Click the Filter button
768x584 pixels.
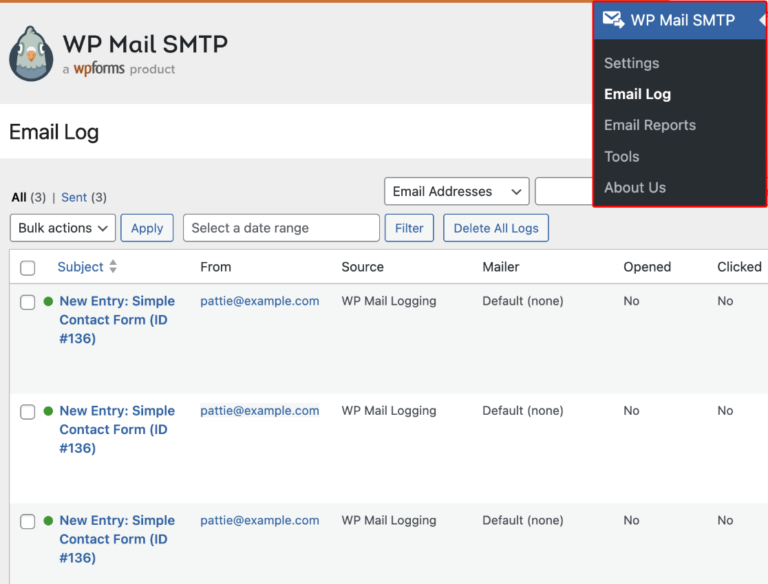pos(409,228)
